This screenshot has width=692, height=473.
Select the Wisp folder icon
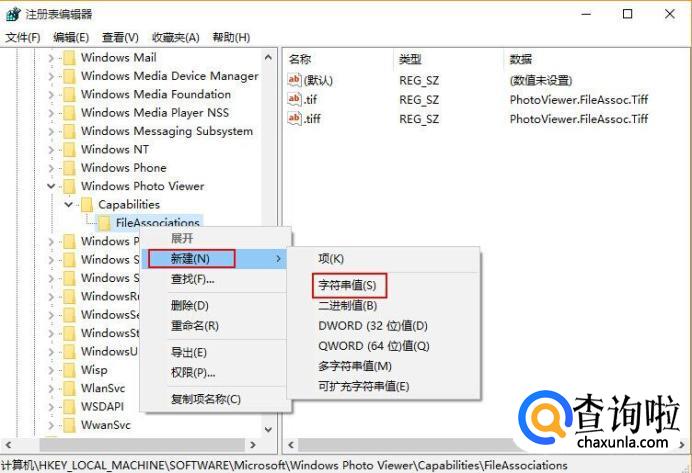[x=69, y=370]
